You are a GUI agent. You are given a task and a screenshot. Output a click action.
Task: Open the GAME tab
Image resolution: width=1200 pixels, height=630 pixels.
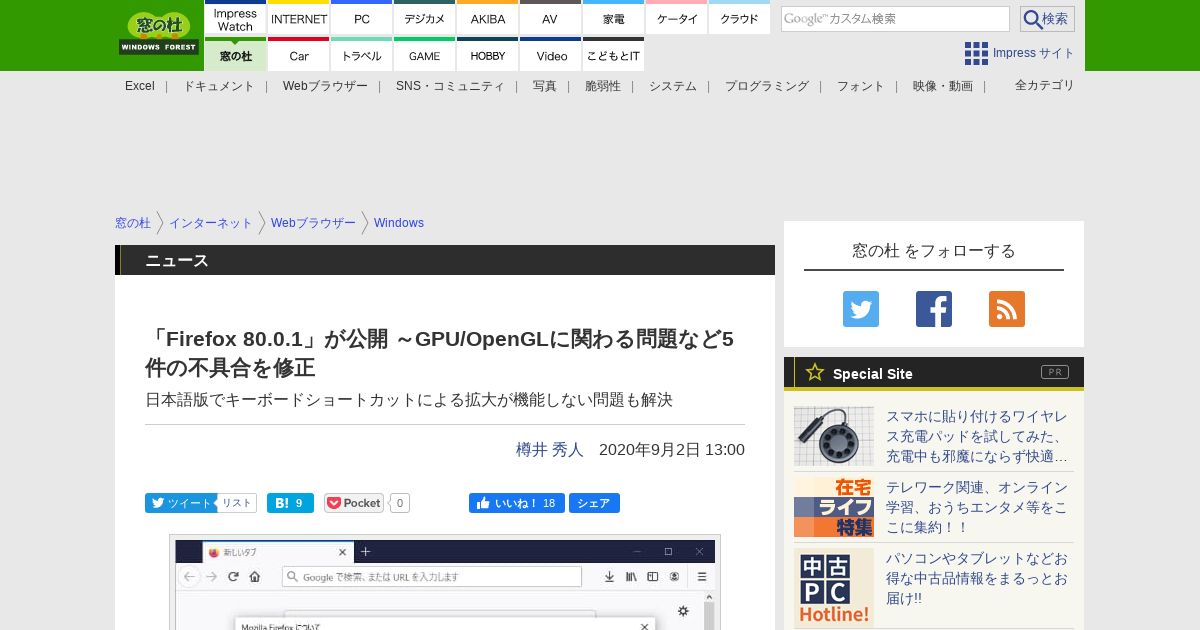point(425,55)
